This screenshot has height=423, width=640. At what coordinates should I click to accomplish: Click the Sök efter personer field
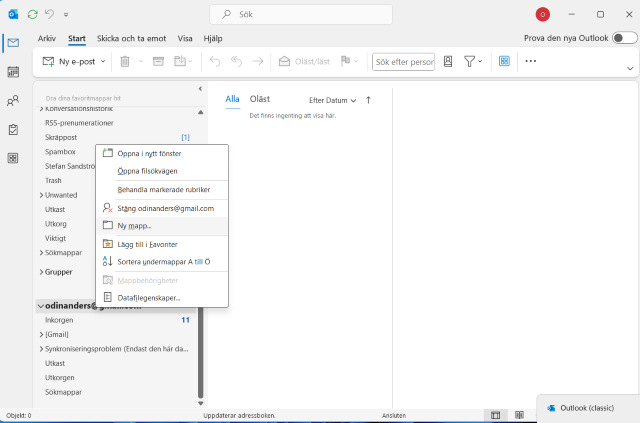(x=403, y=62)
